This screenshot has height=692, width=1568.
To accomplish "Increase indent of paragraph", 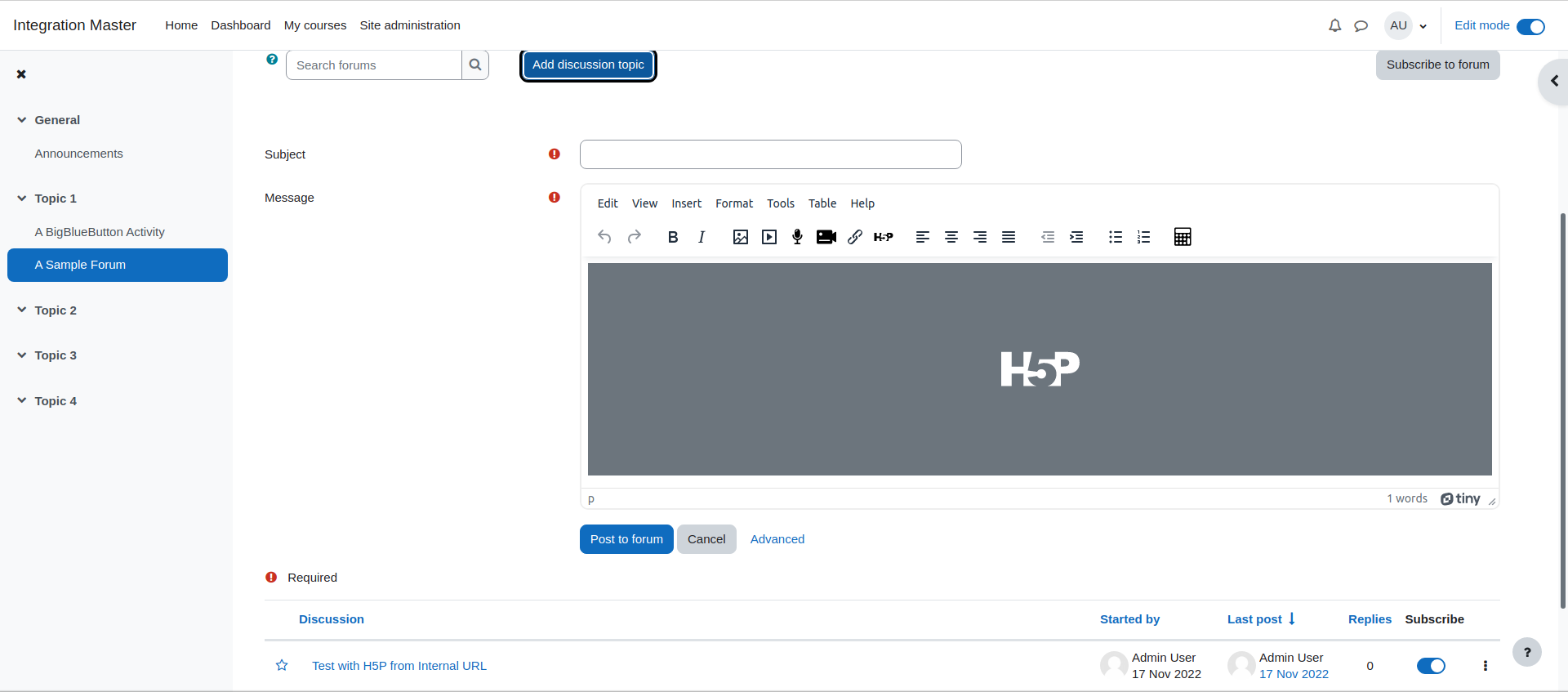I will pyautogui.click(x=1076, y=237).
